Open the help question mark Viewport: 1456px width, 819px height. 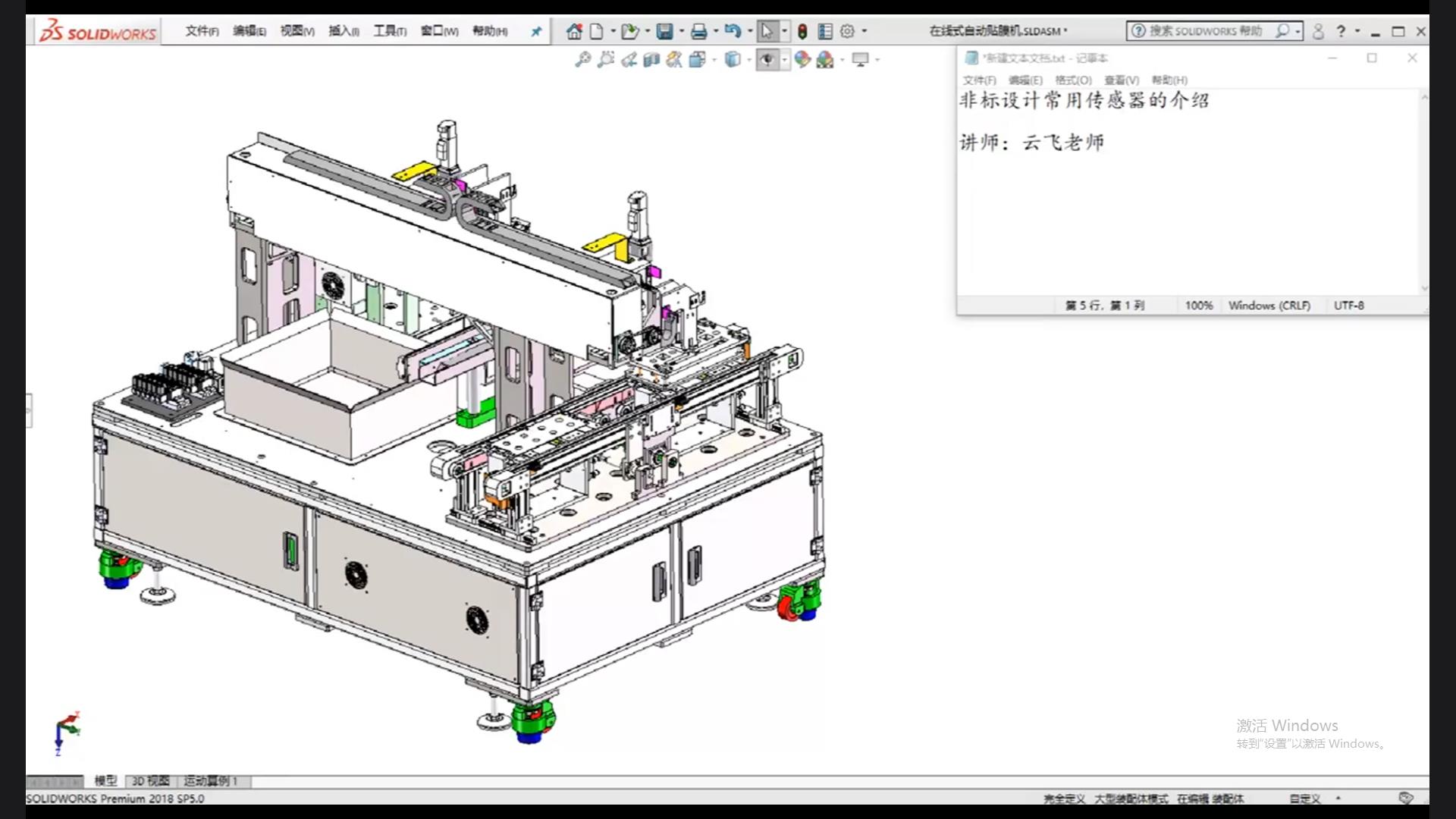[1341, 31]
